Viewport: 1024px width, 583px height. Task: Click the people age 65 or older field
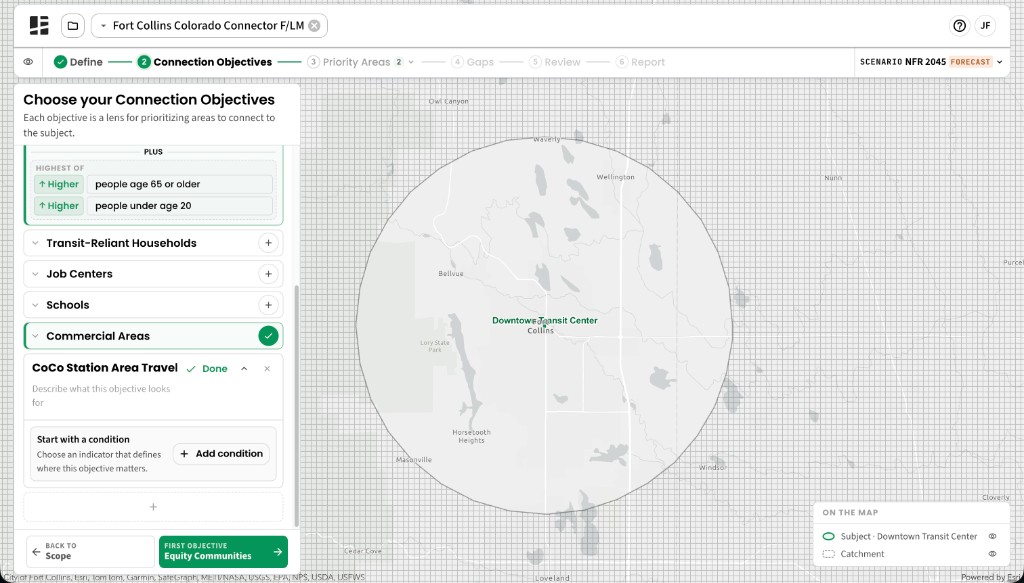click(180, 184)
